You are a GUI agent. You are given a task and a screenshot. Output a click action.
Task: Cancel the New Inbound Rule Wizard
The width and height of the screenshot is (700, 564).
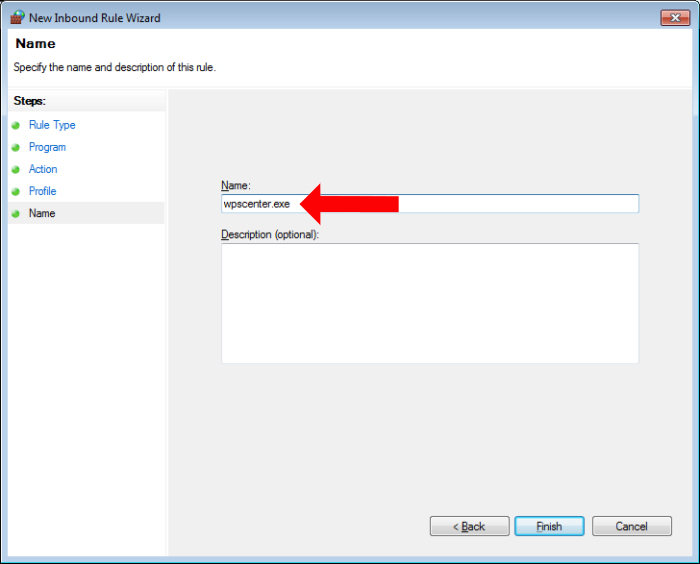pos(632,526)
